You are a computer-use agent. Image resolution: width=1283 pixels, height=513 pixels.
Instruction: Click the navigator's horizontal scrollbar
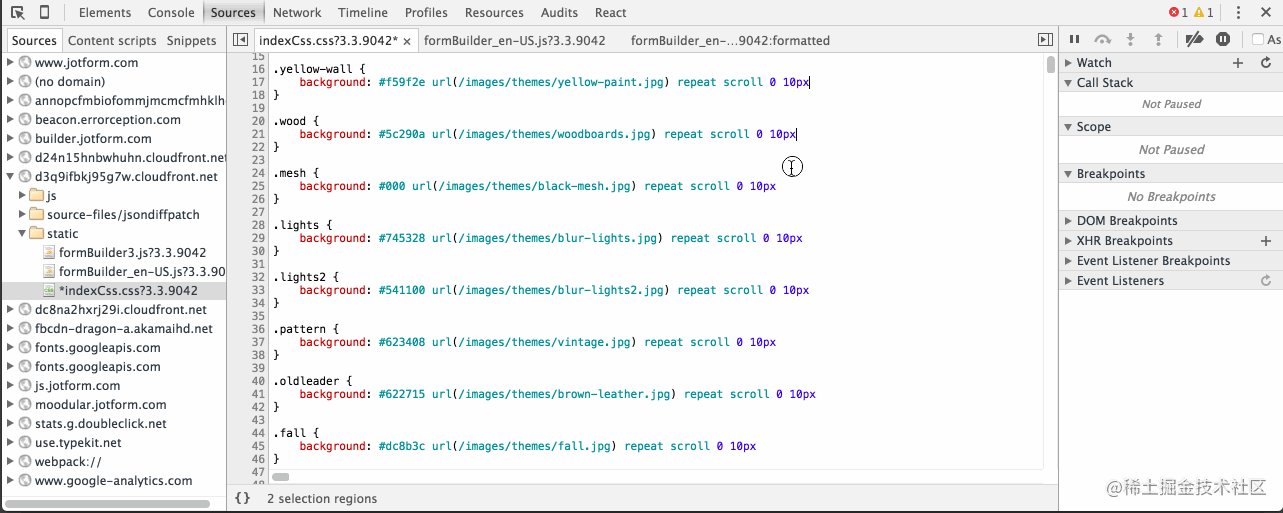point(107,503)
